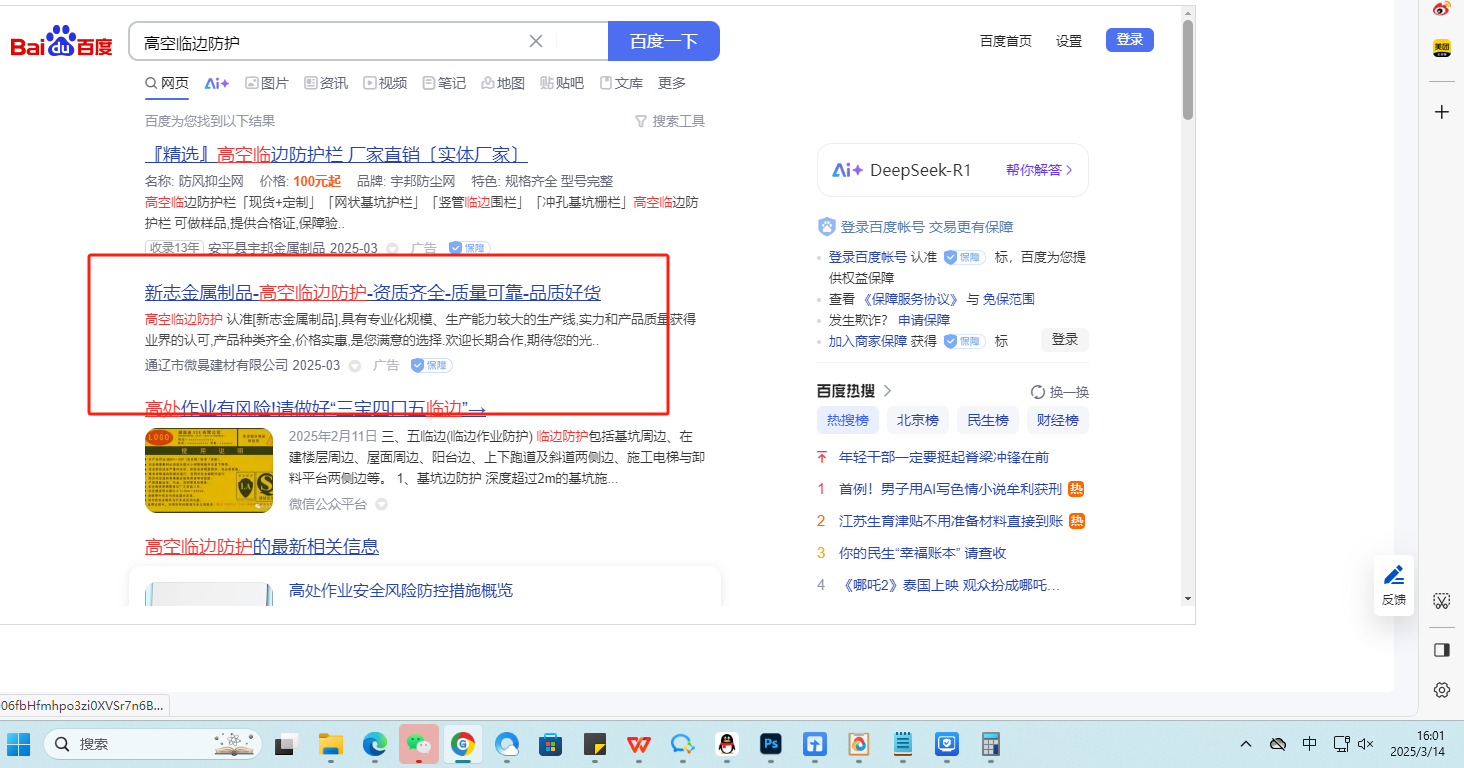Click the screenshot scissors icon in sidebar
This screenshot has height=768, width=1464.
coord(1441,601)
